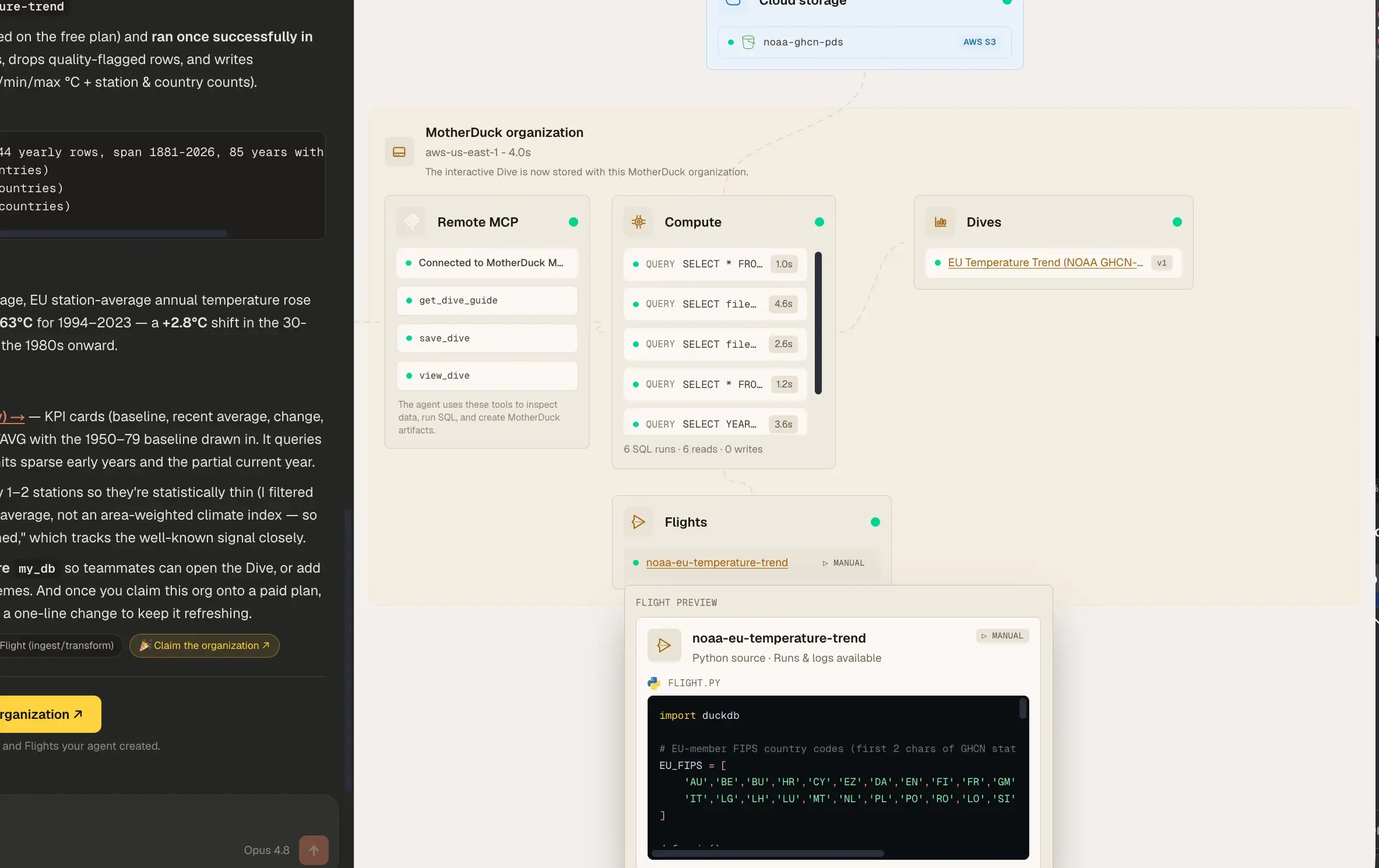The height and width of the screenshot is (868, 1379).
Task: Click the Remote MCP card icon
Action: click(x=411, y=222)
